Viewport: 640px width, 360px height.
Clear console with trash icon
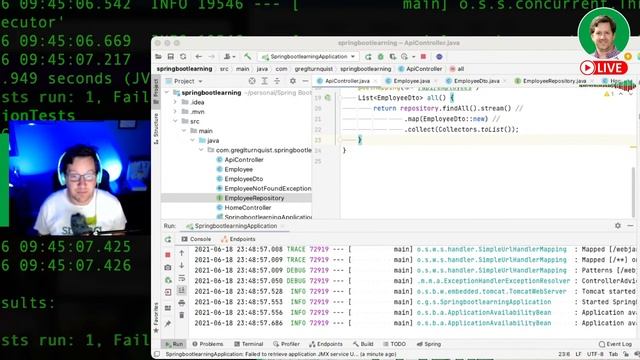pos(182,315)
